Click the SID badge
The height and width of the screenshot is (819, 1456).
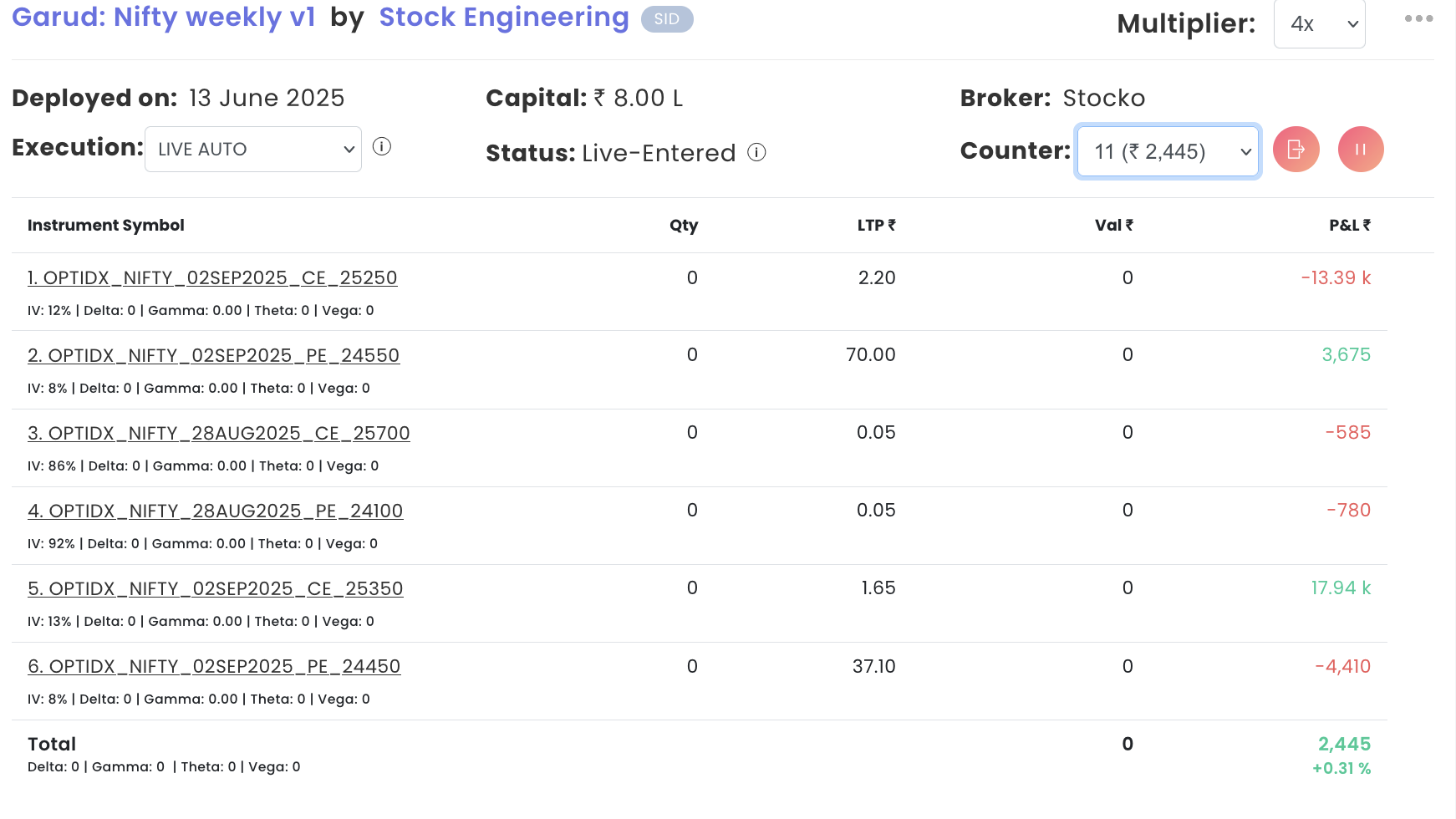point(667,19)
